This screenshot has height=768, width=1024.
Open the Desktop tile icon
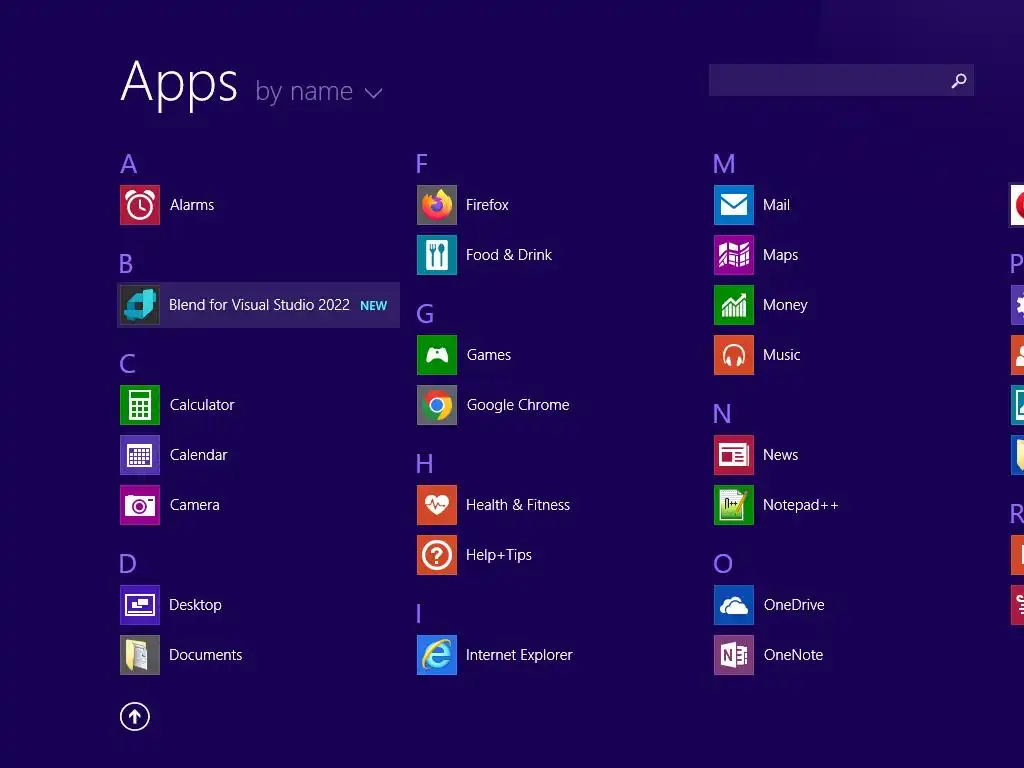pos(140,605)
